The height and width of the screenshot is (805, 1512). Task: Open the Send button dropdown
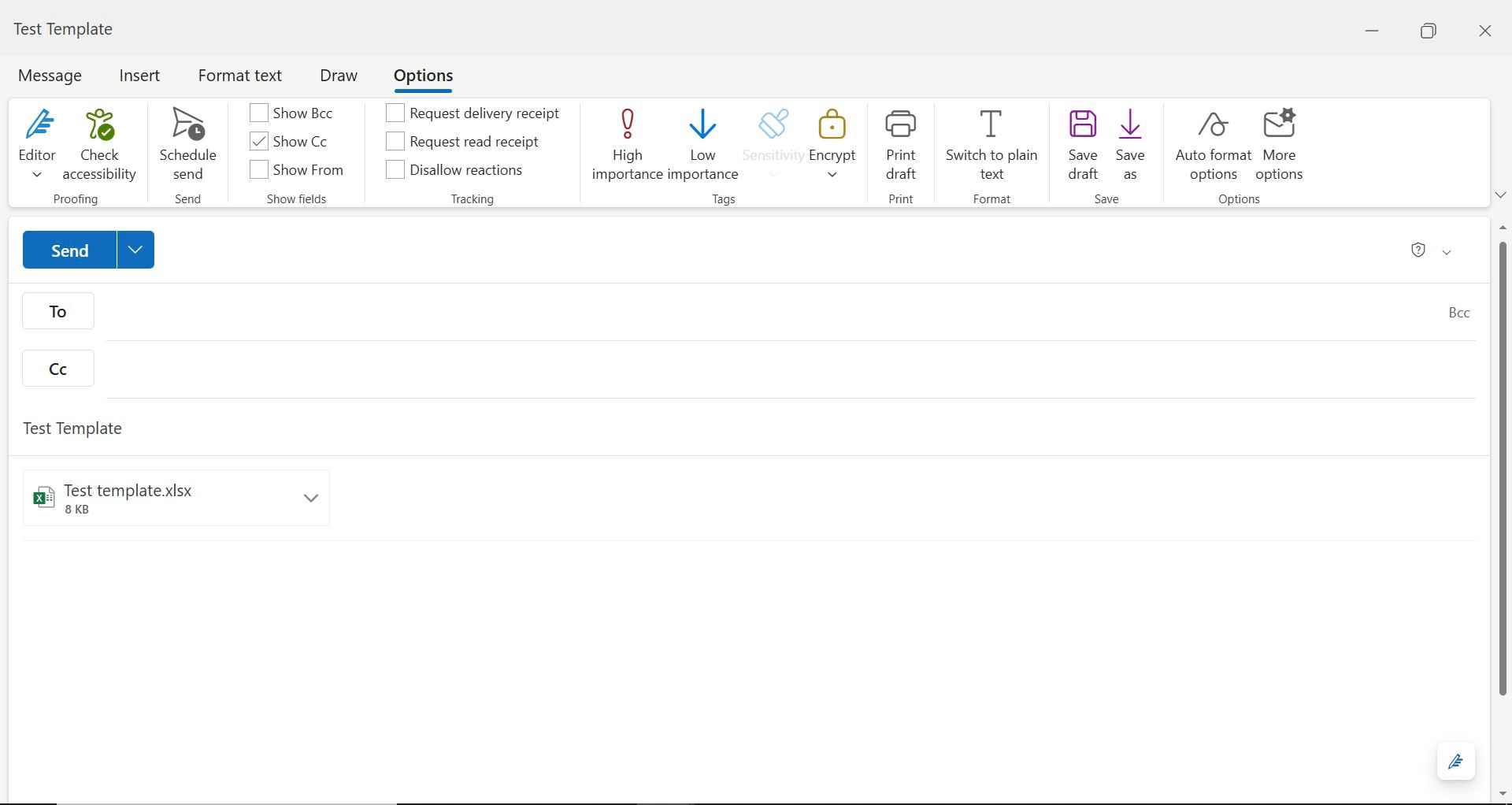point(134,250)
